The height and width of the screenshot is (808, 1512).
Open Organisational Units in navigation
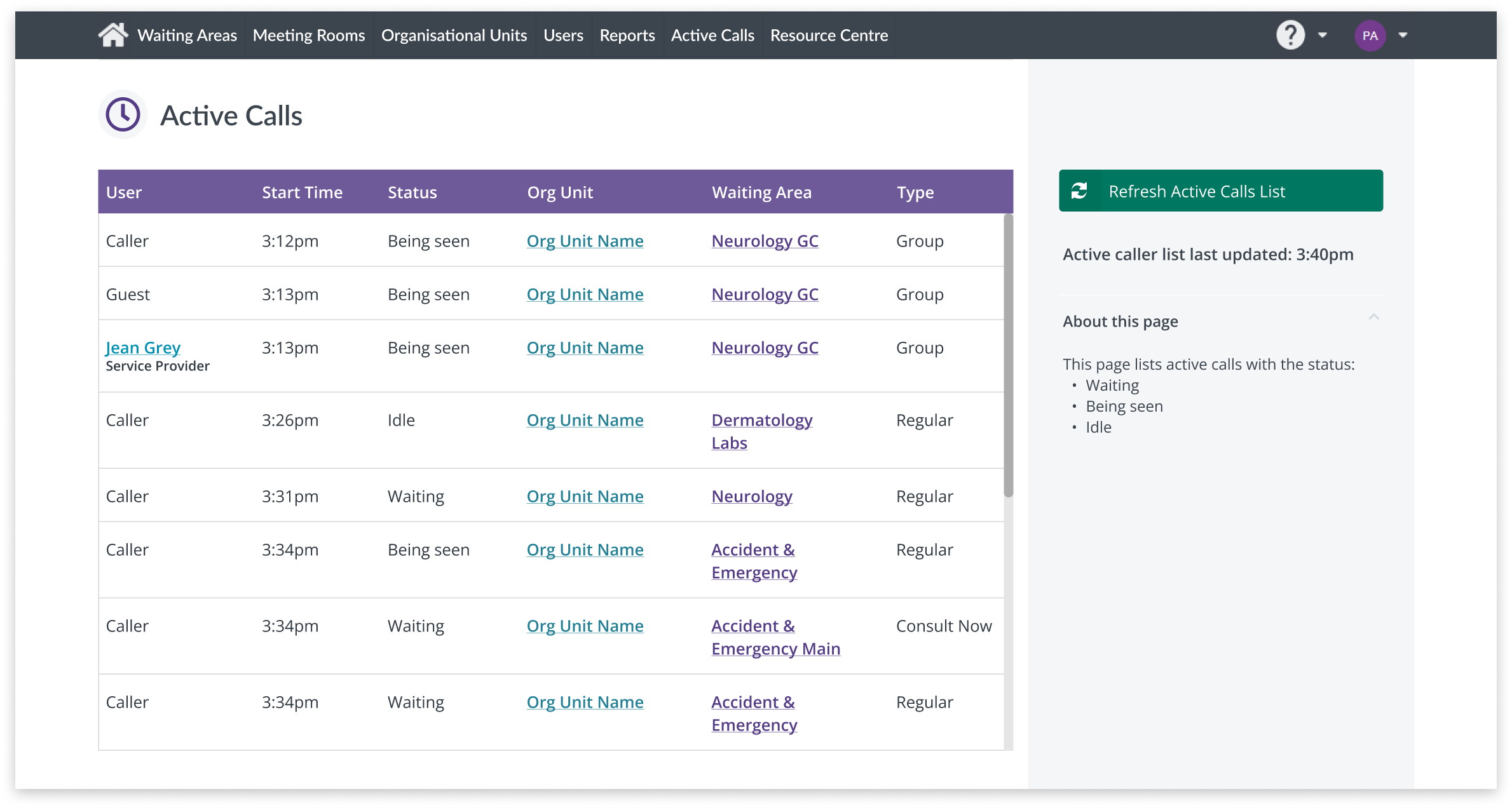[454, 36]
